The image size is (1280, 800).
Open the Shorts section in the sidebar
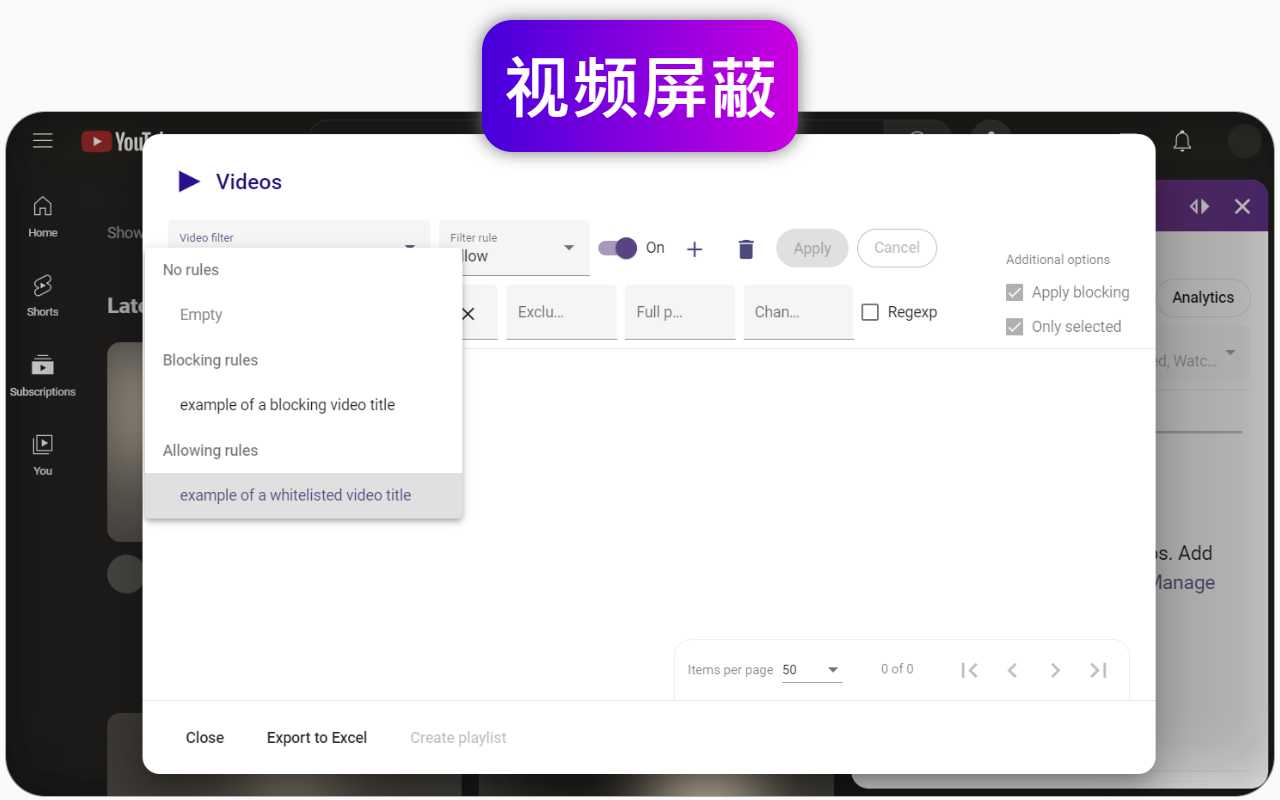click(x=42, y=294)
